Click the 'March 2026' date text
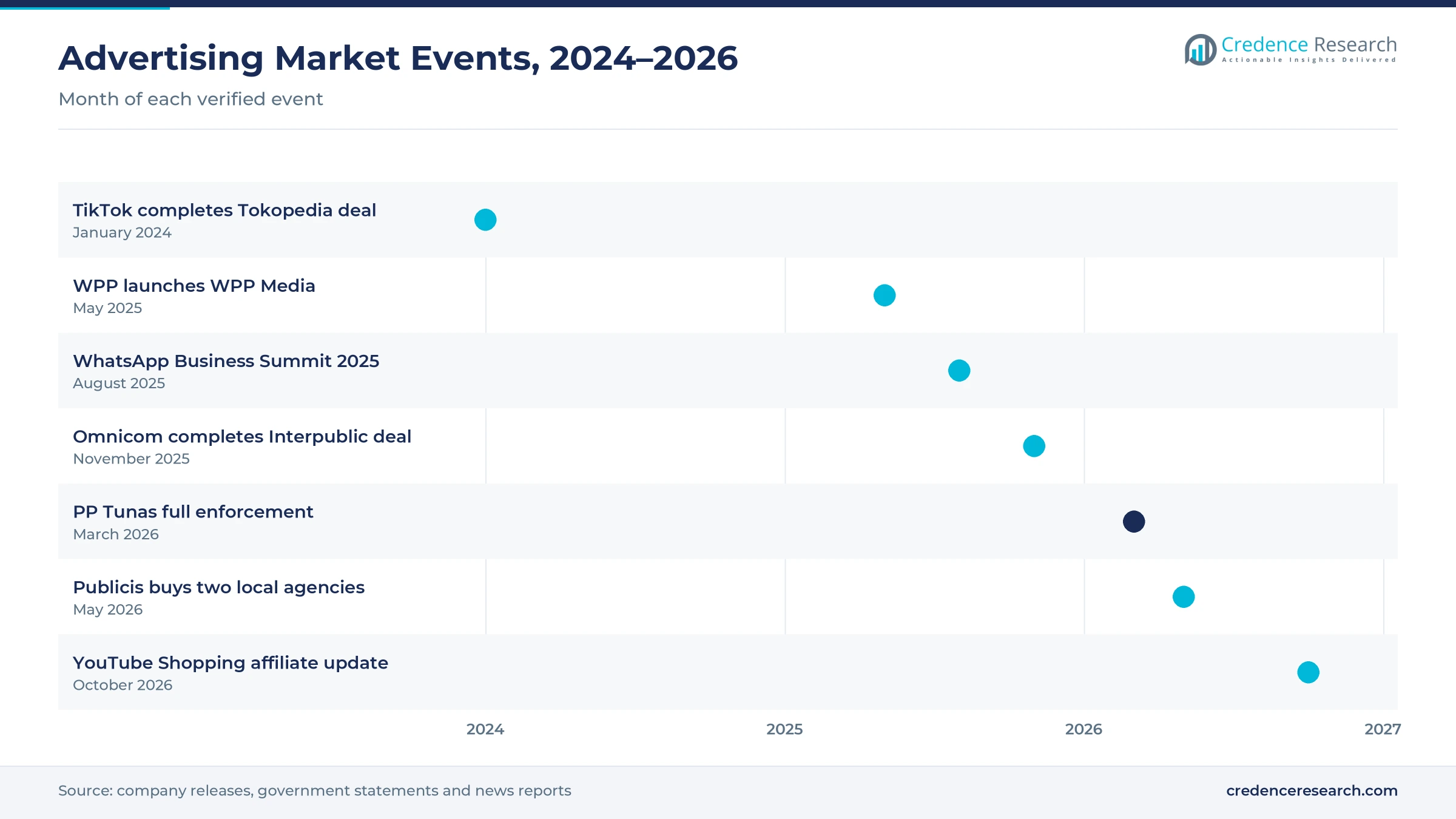 coord(116,534)
